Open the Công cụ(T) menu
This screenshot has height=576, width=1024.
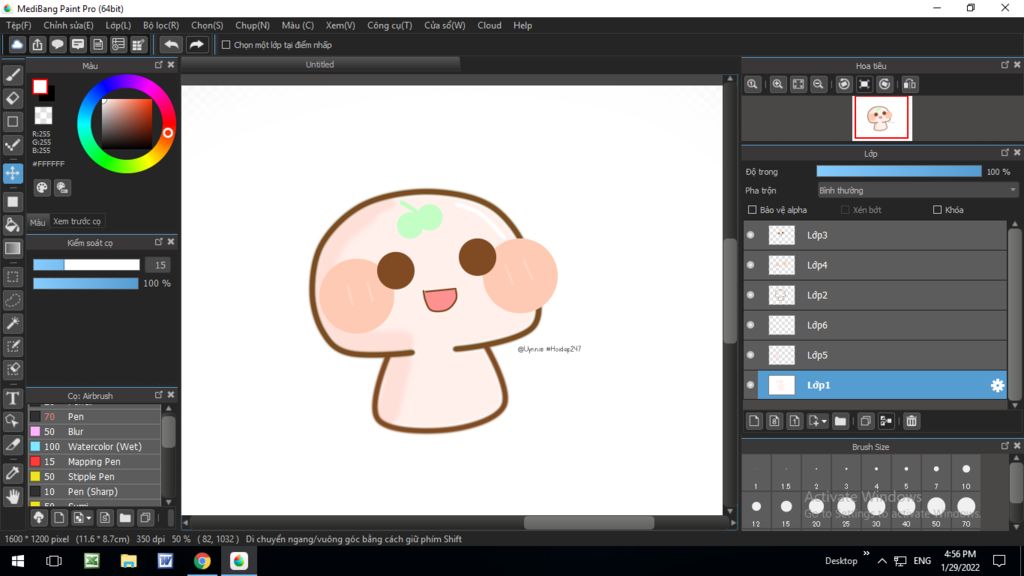click(x=389, y=25)
